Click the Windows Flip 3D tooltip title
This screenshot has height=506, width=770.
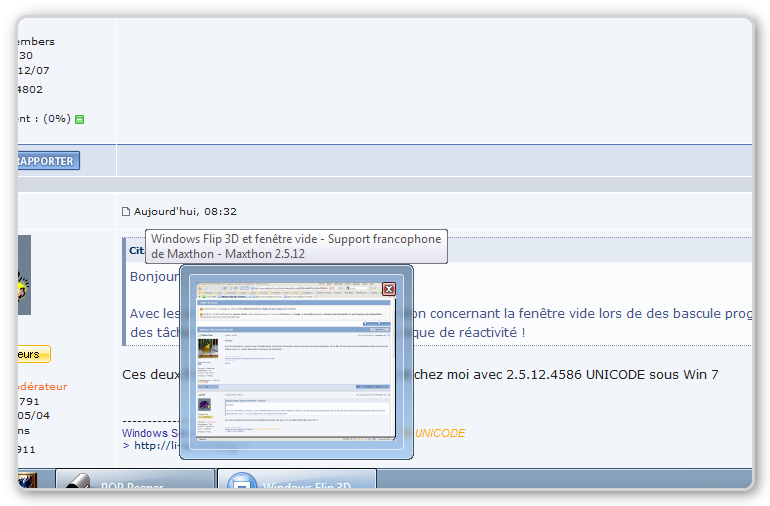296,246
